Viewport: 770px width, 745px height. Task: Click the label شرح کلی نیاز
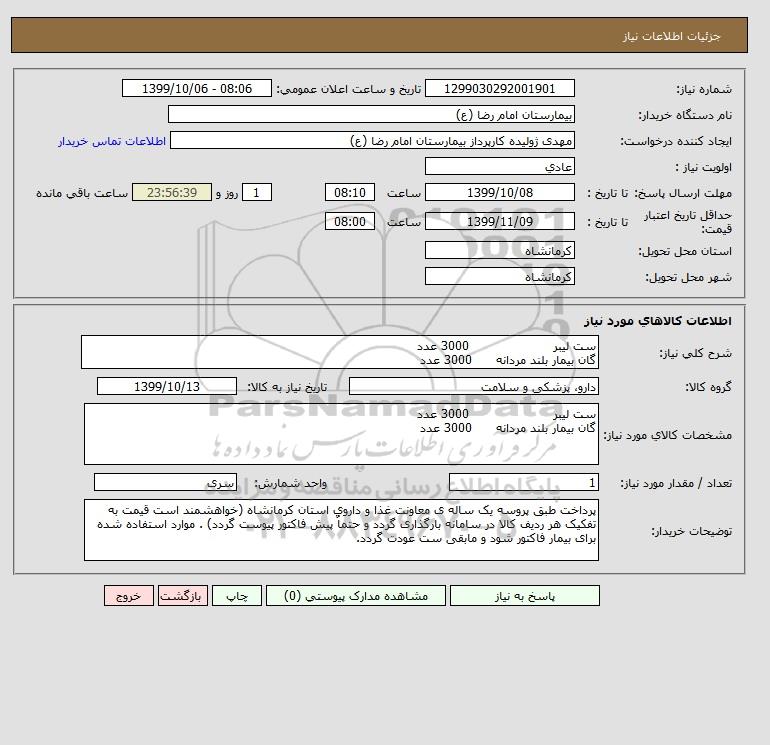[695, 353]
